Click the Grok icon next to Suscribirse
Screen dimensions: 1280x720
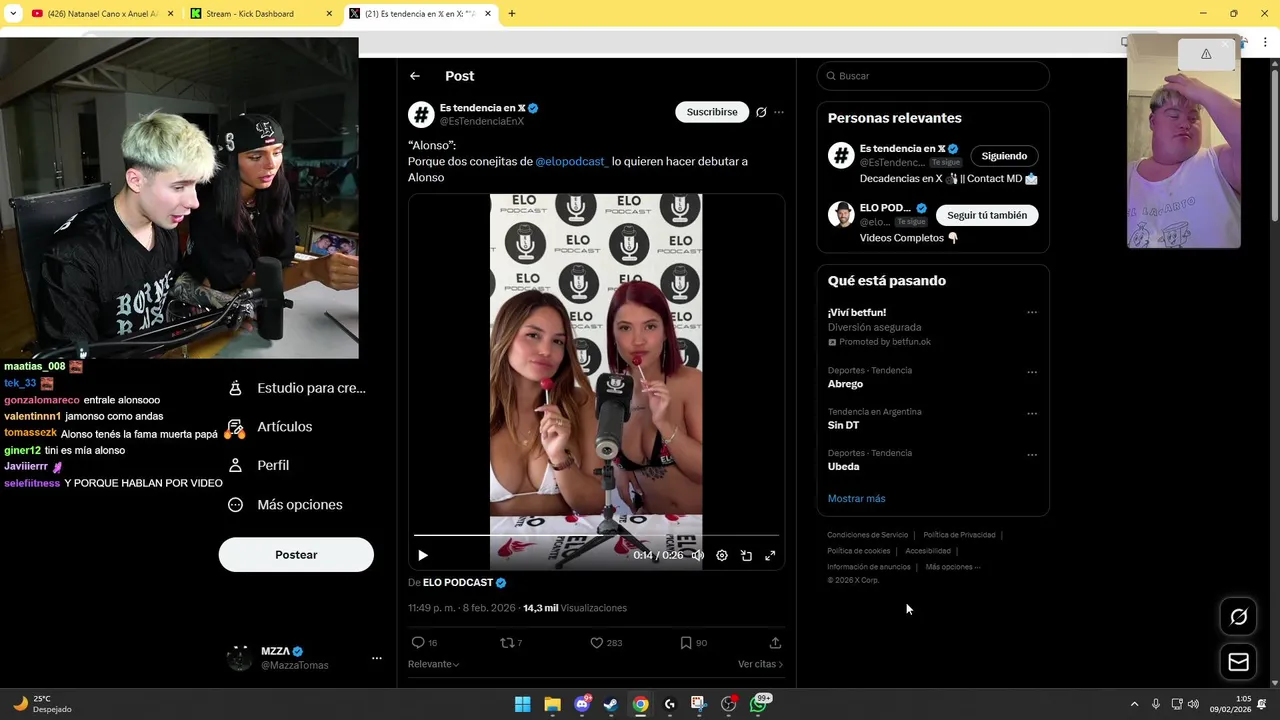tap(761, 112)
